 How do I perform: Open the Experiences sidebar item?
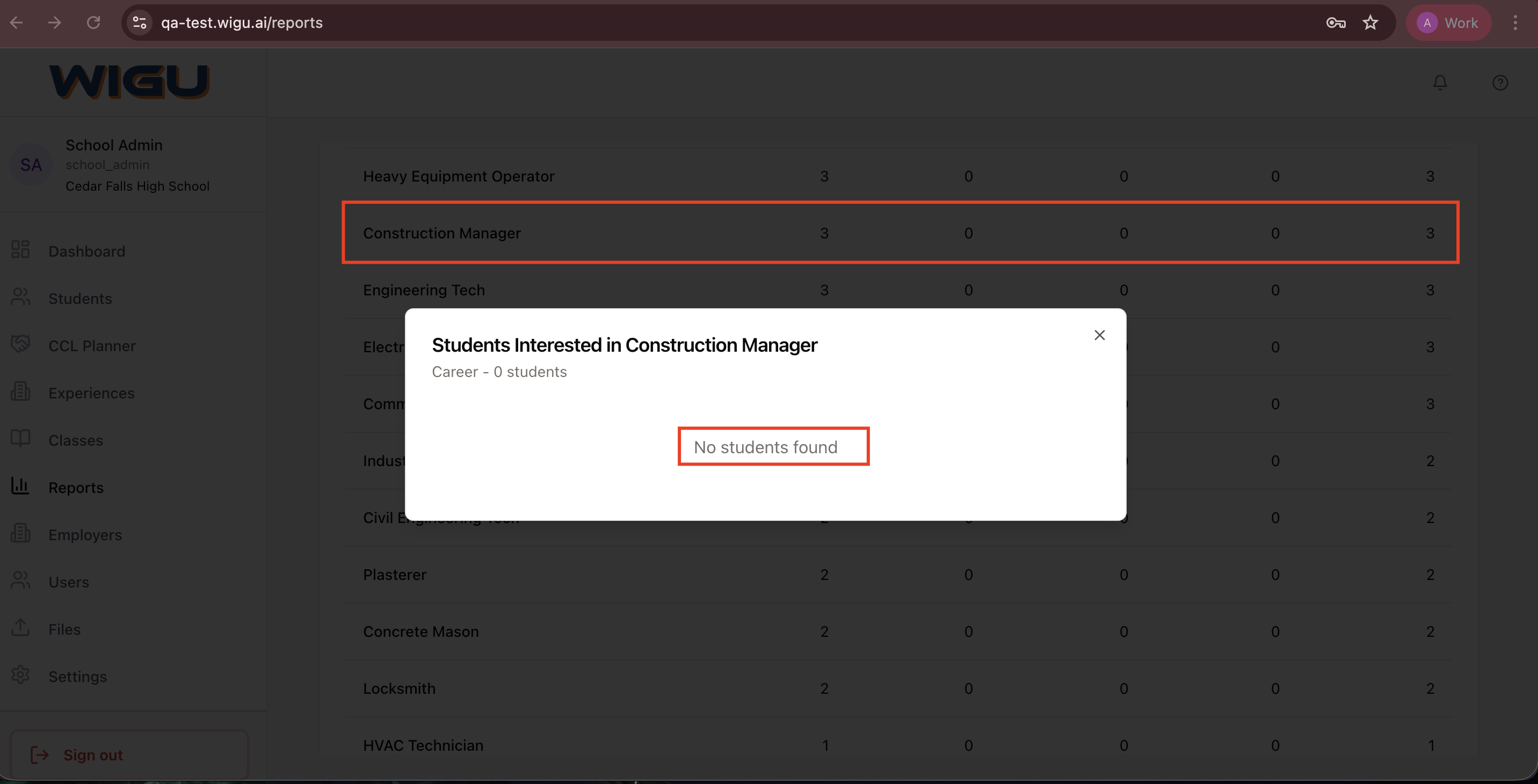[x=91, y=393]
